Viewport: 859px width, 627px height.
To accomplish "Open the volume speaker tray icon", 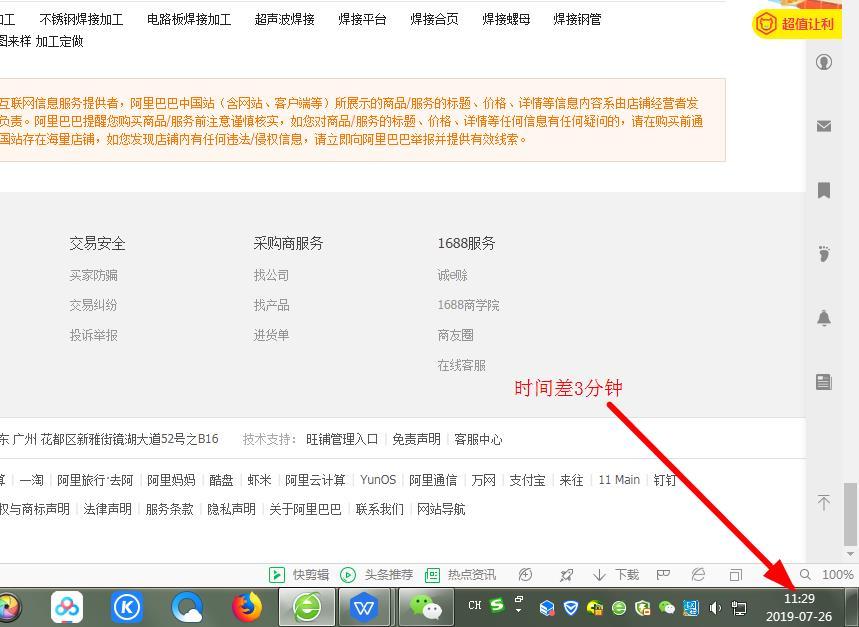I will [x=715, y=608].
